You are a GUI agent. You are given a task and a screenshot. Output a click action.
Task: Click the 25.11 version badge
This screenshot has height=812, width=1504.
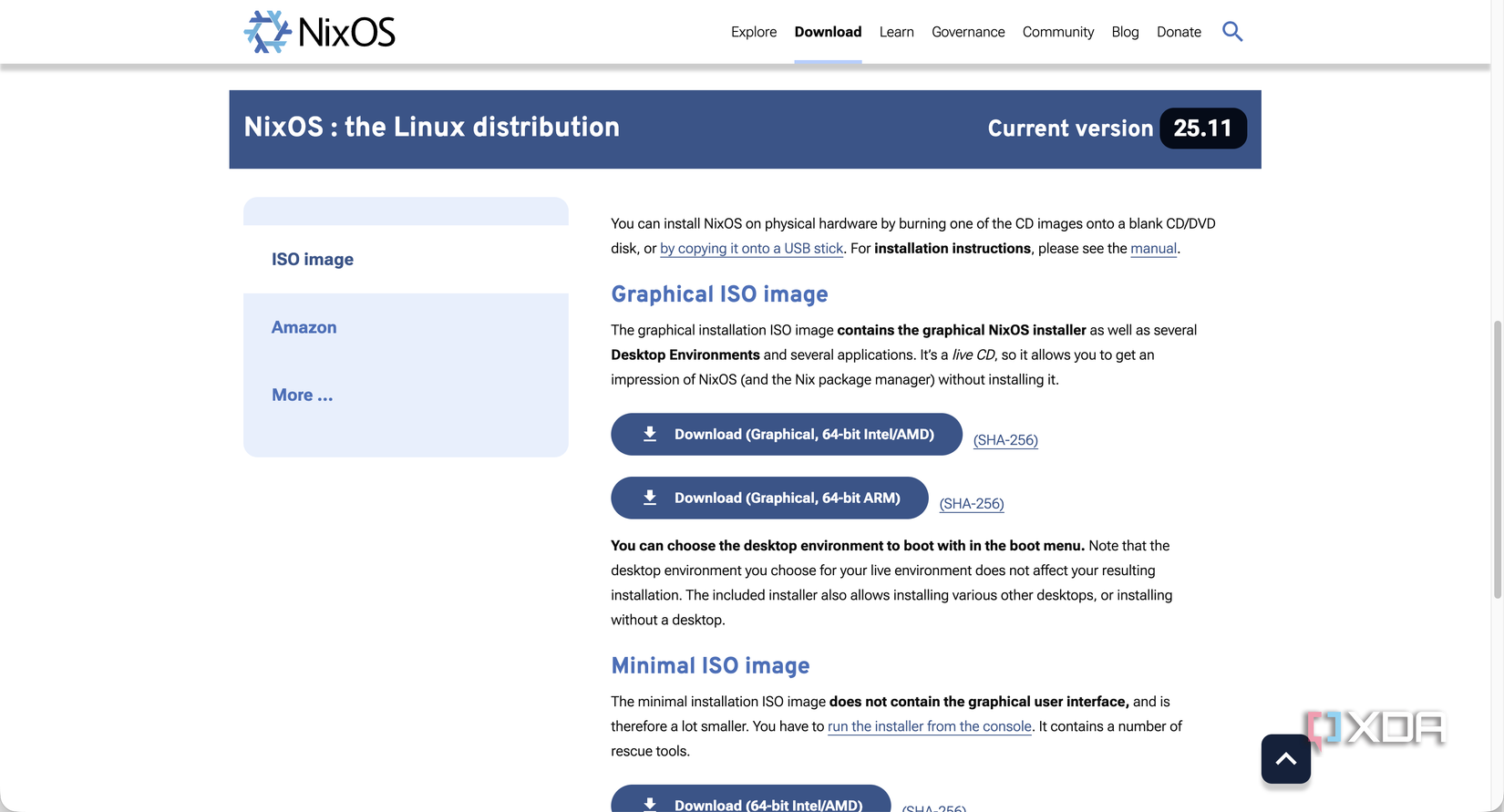pos(1203,128)
